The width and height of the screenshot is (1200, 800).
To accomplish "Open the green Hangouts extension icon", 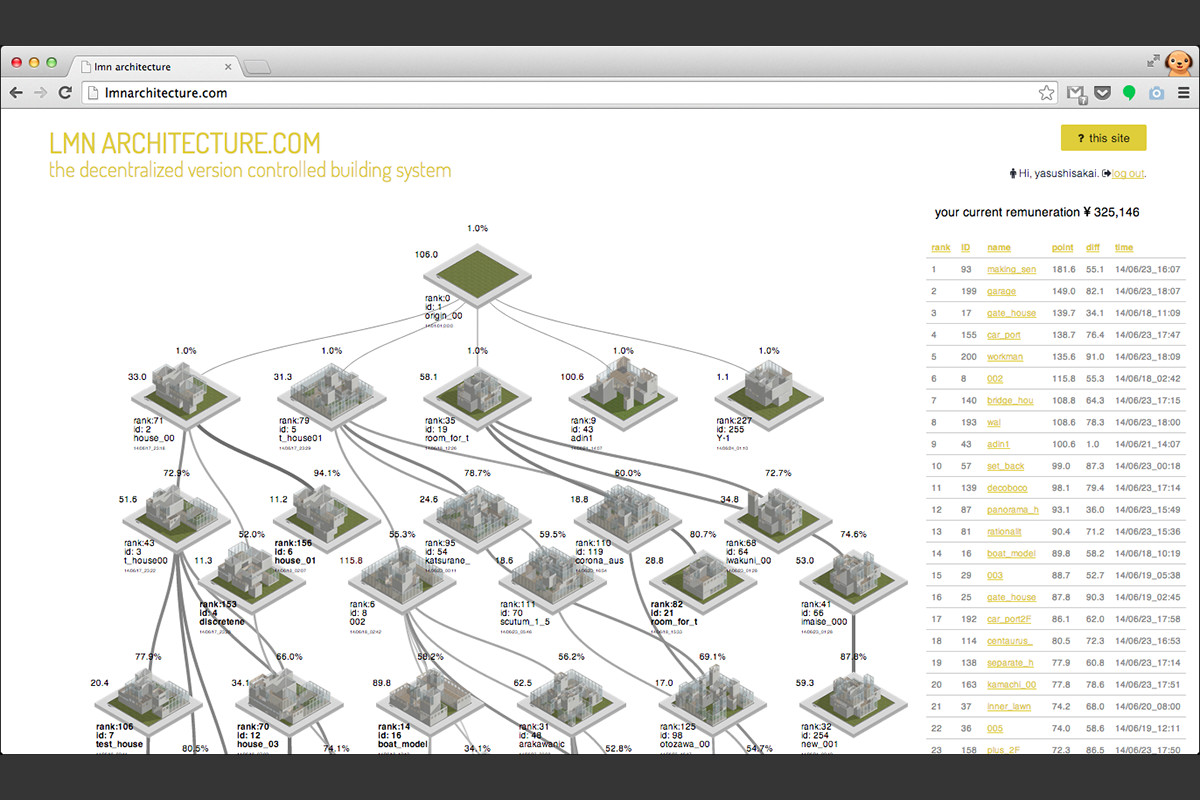I will tap(1129, 93).
